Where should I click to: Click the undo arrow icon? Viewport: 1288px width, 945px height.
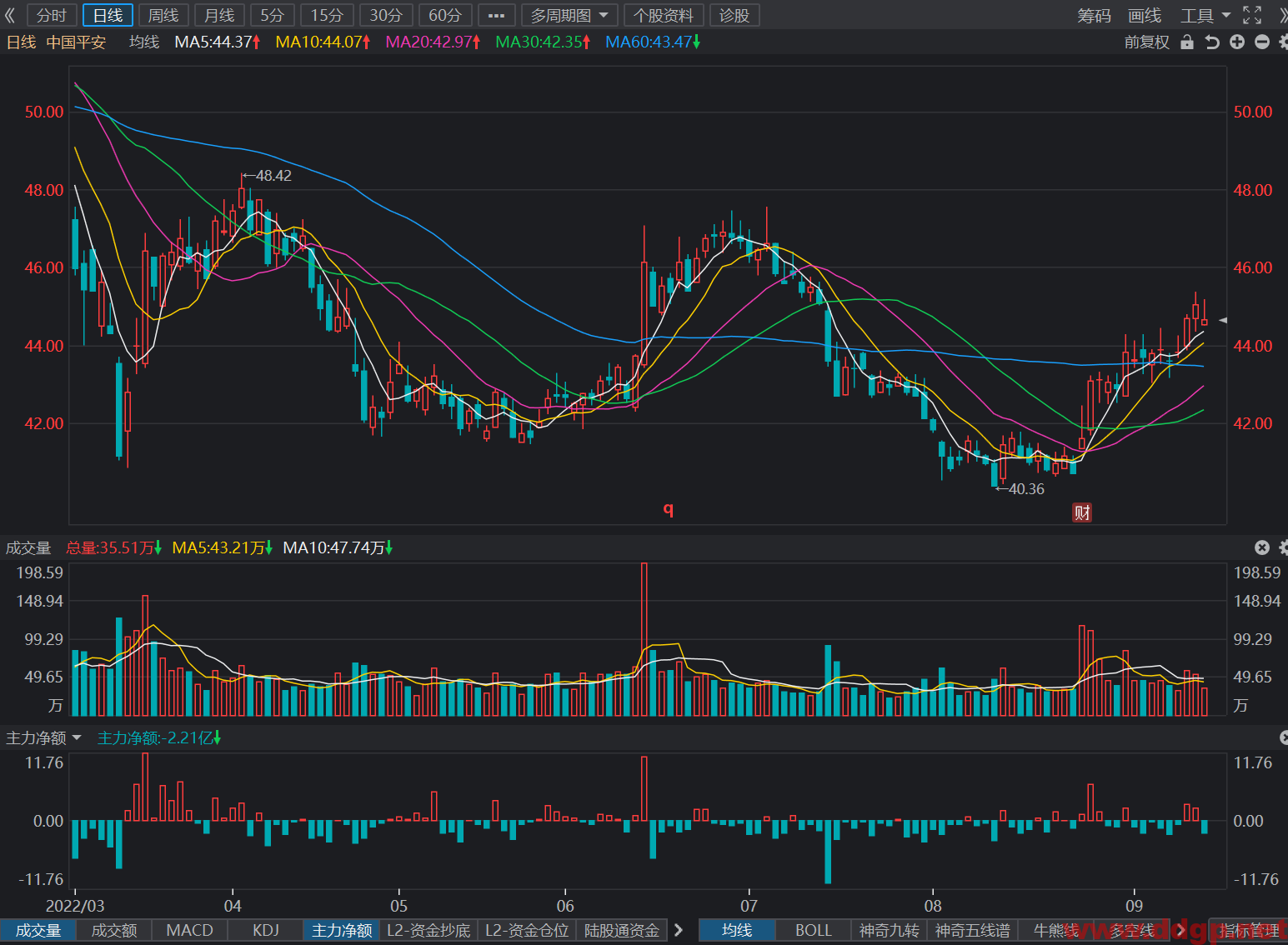pos(1212,42)
